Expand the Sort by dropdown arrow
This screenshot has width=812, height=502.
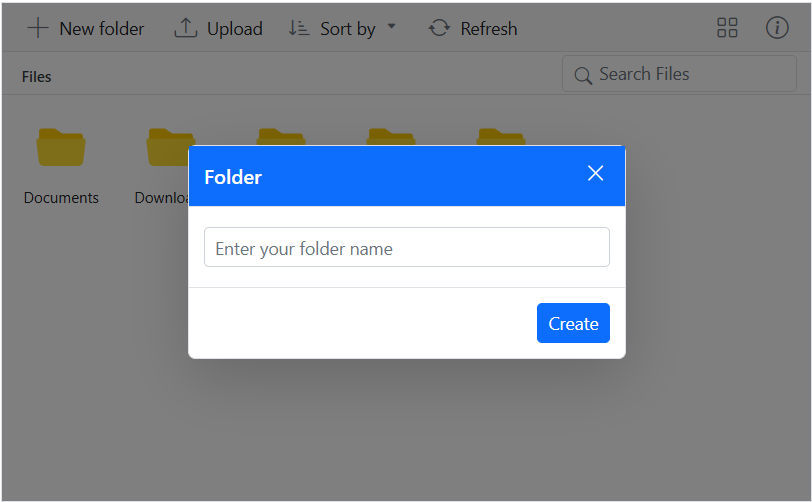391,26
